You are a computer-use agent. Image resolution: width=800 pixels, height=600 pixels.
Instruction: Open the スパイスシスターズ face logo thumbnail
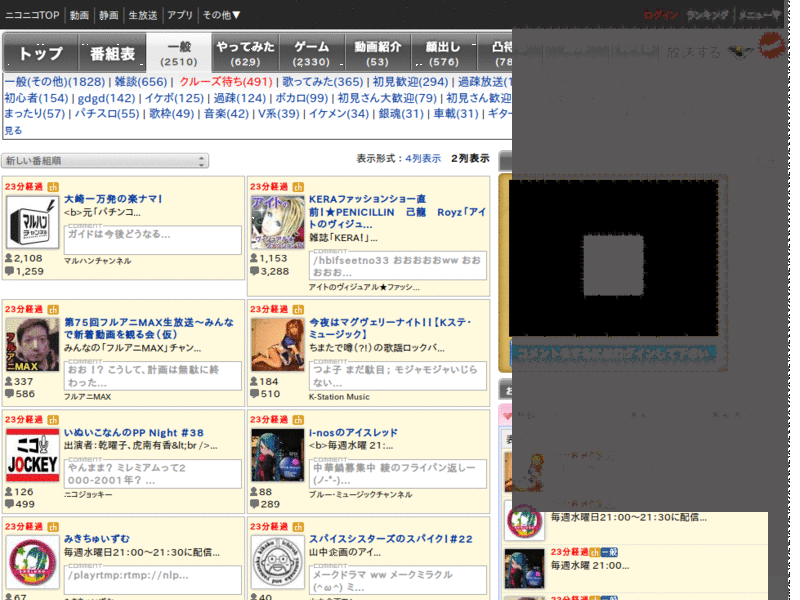tap(278, 562)
